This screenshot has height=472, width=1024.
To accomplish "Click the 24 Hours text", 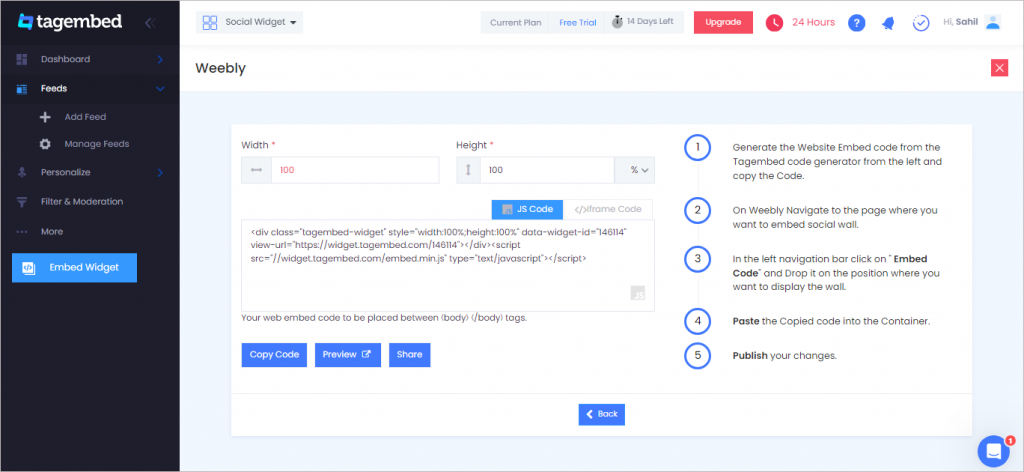I will pos(813,22).
